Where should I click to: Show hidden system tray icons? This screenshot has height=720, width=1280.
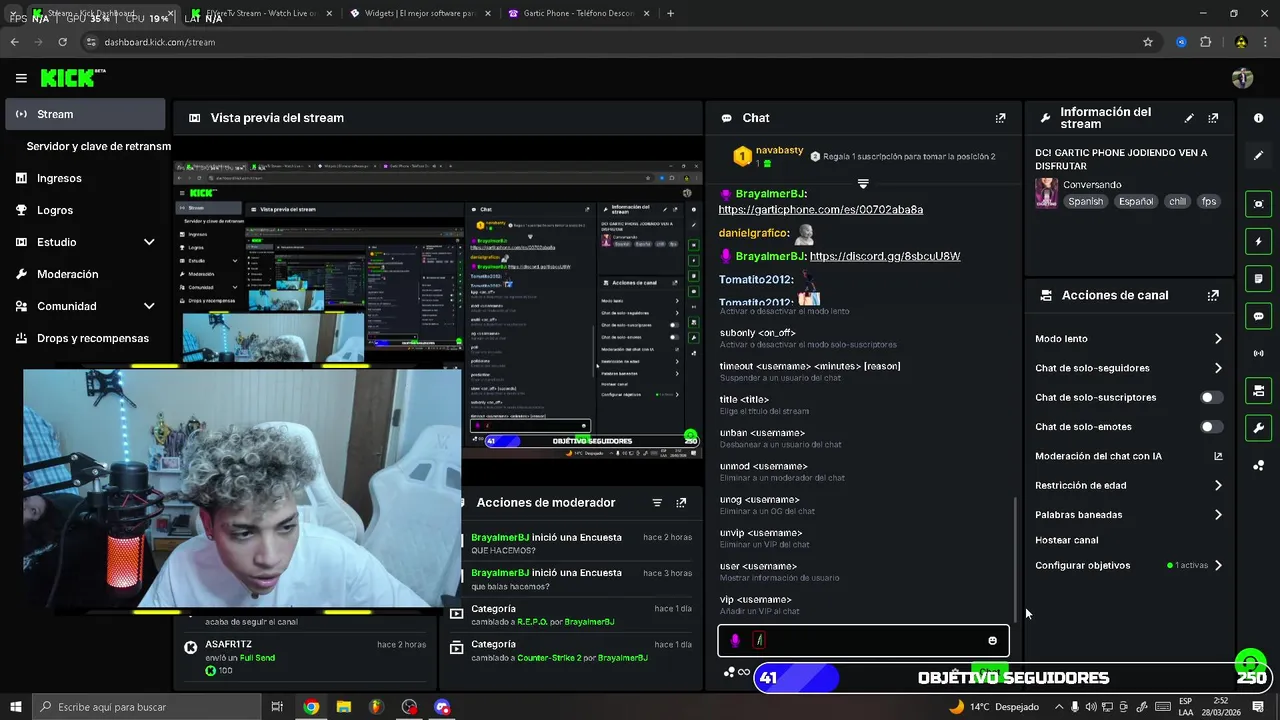point(1059,707)
